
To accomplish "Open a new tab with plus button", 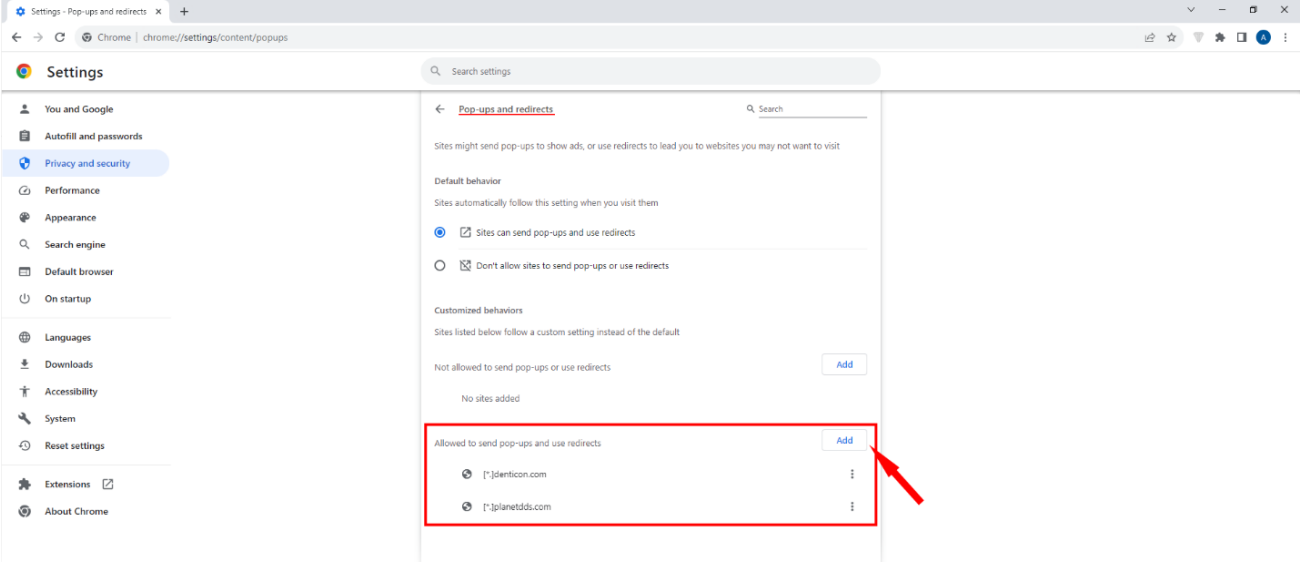I will tap(184, 11).
